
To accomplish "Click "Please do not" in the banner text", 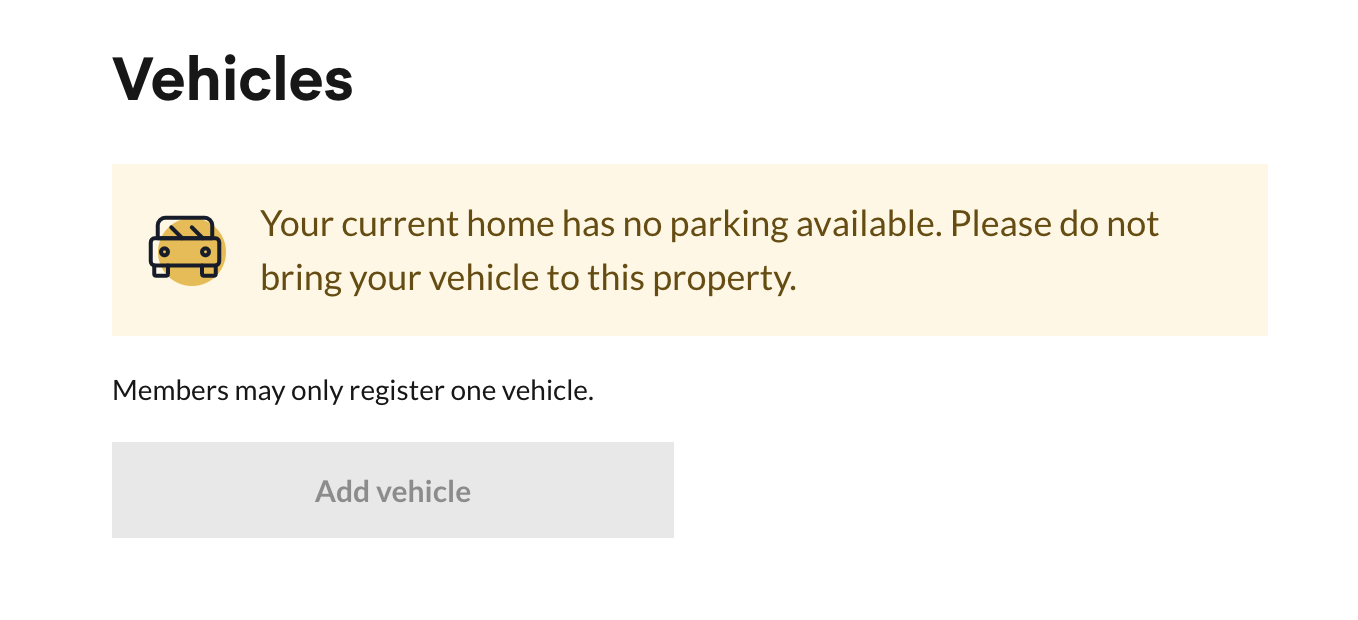I will [x=1054, y=223].
